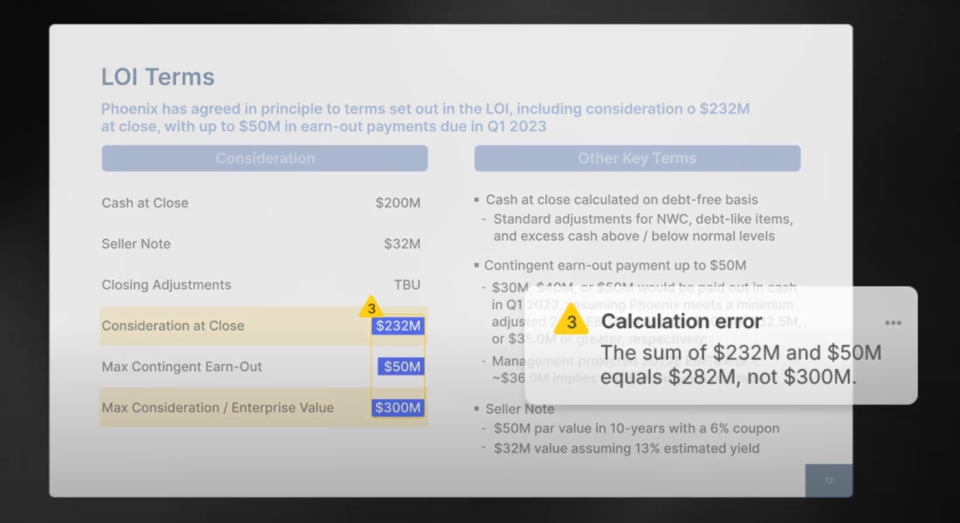960x523 pixels.
Task: Click the Consideration column header
Action: coord(265,158)
